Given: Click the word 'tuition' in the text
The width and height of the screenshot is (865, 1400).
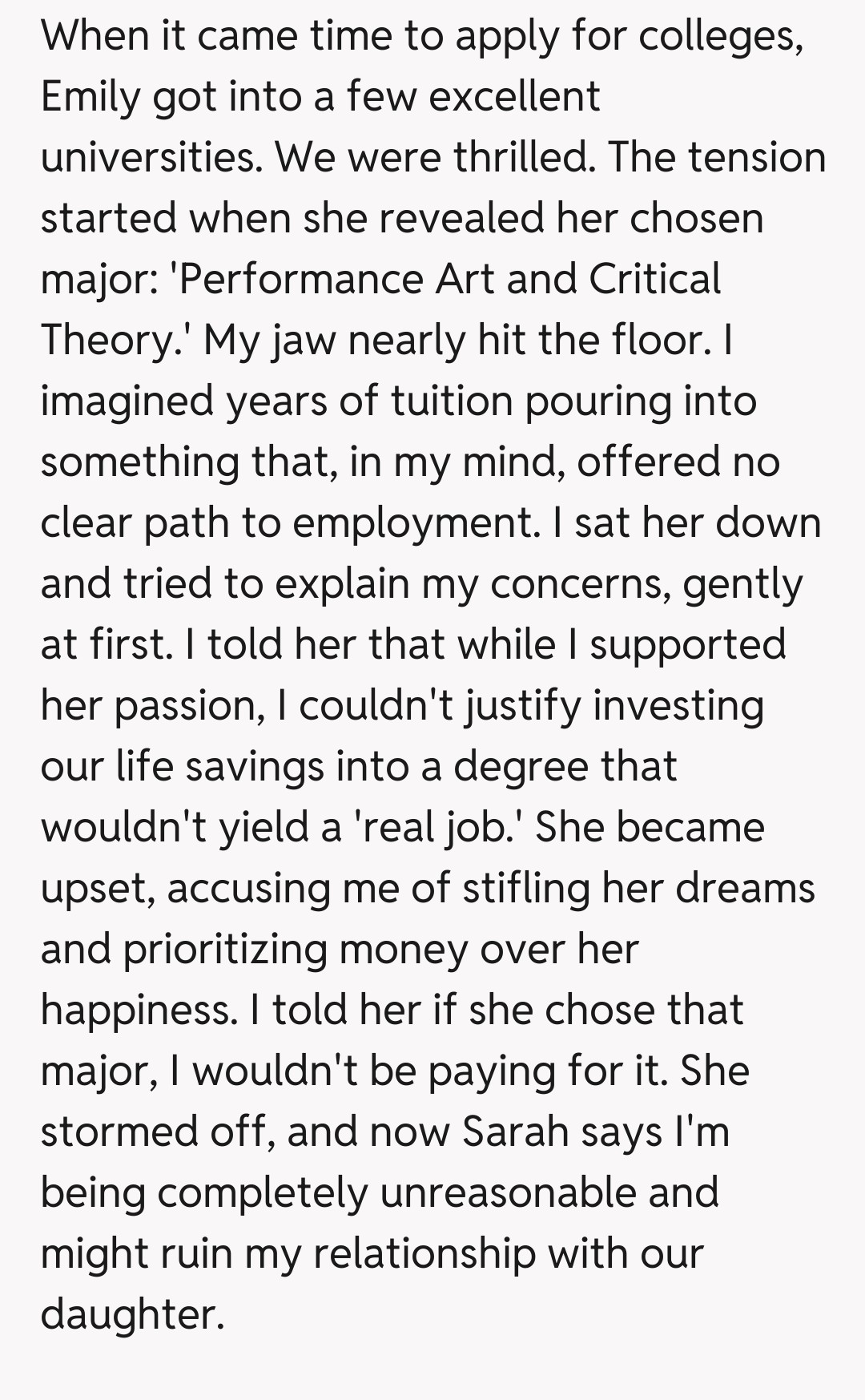Looking at the screenshot, I should [x=452, y=401].
